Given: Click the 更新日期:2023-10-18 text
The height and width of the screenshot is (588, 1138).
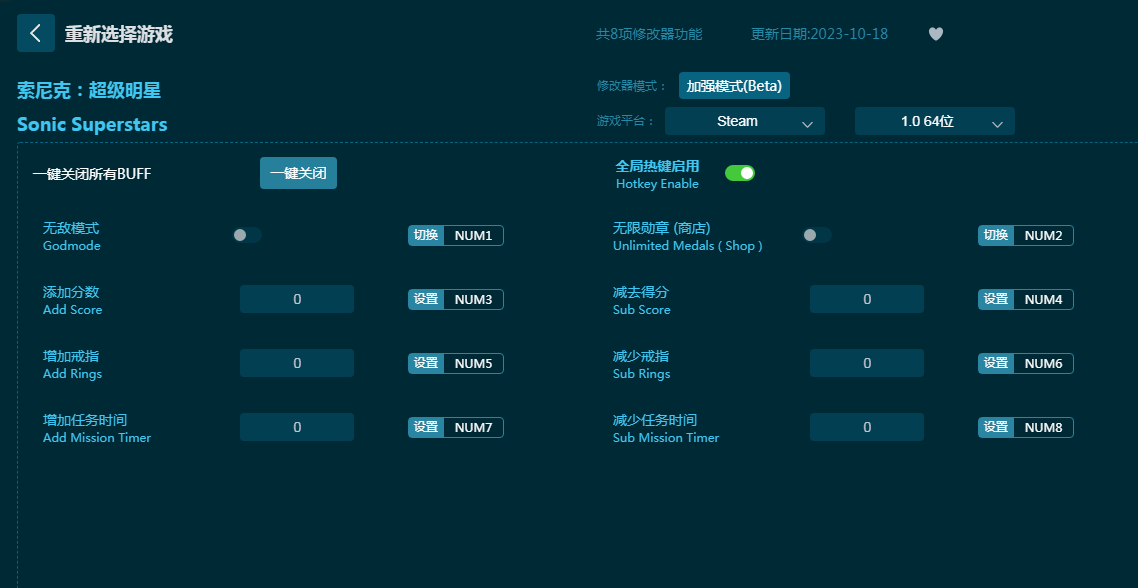Looking at the screenshot, I should click(819, 34).
